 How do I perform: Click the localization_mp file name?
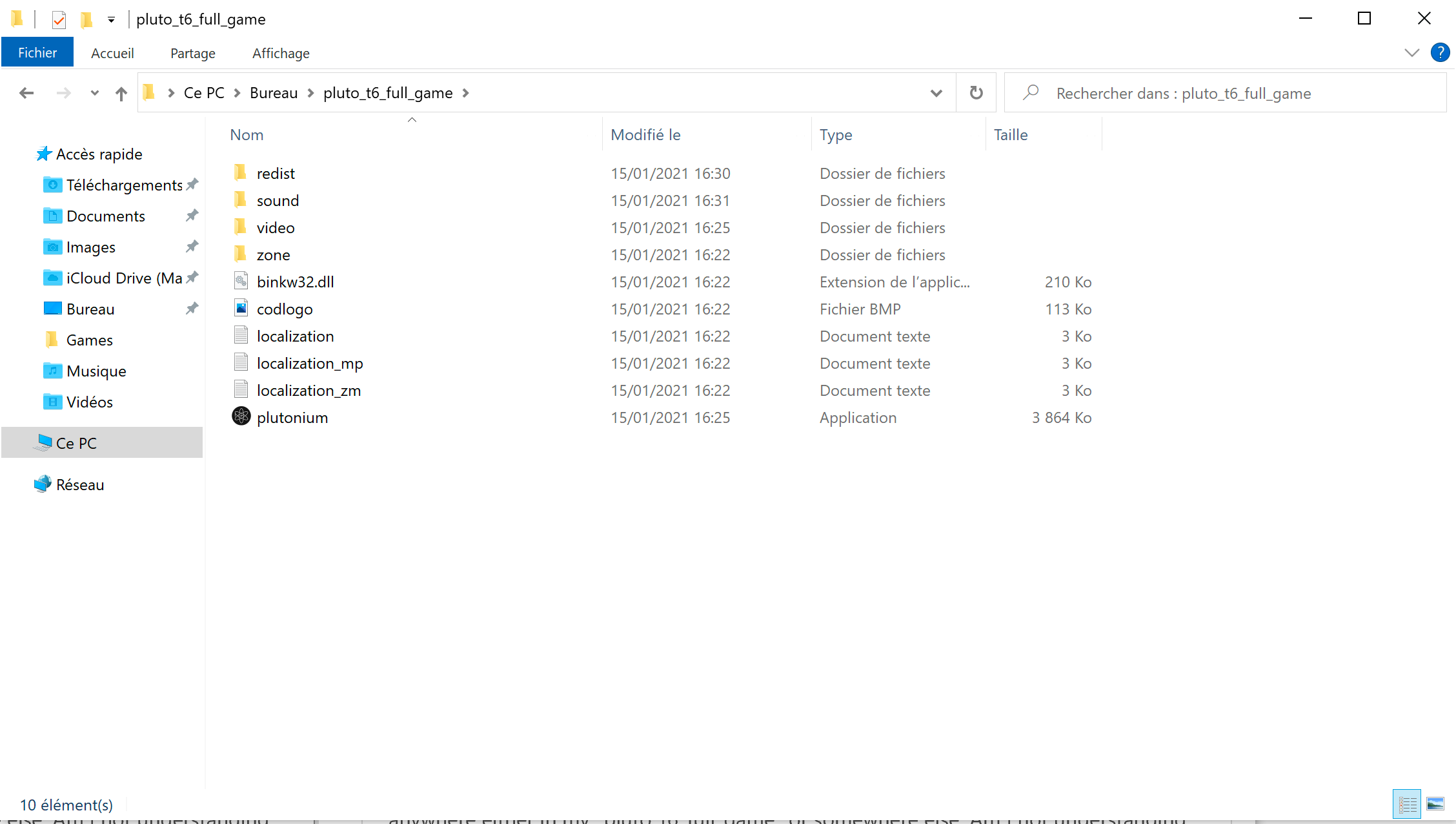click(x=310, y=363)
